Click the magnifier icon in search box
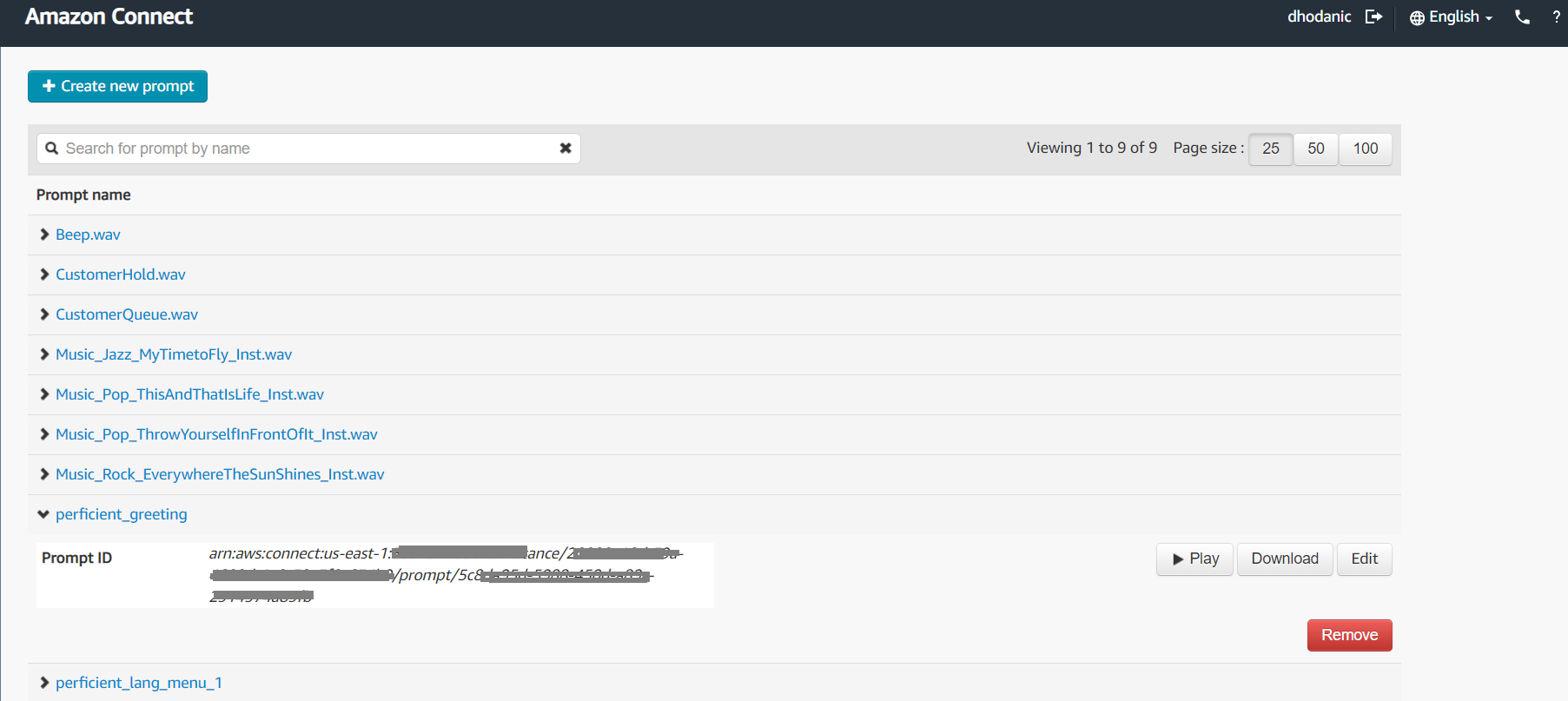1568x701 pixels. tap(52, 149)
